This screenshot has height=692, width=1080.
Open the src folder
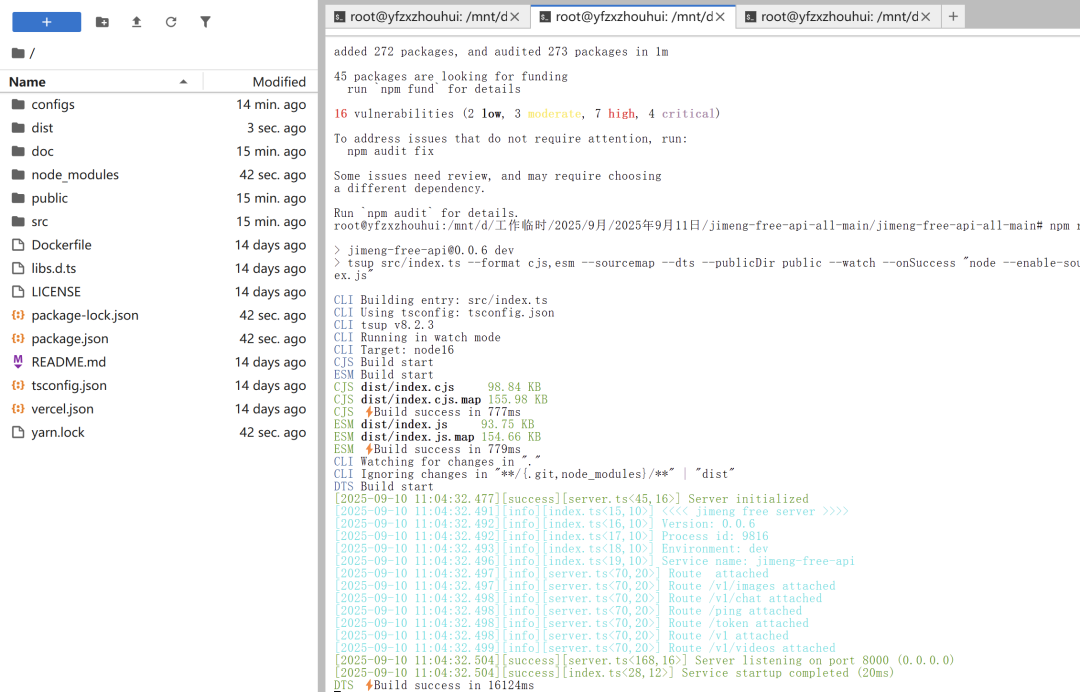39,222
